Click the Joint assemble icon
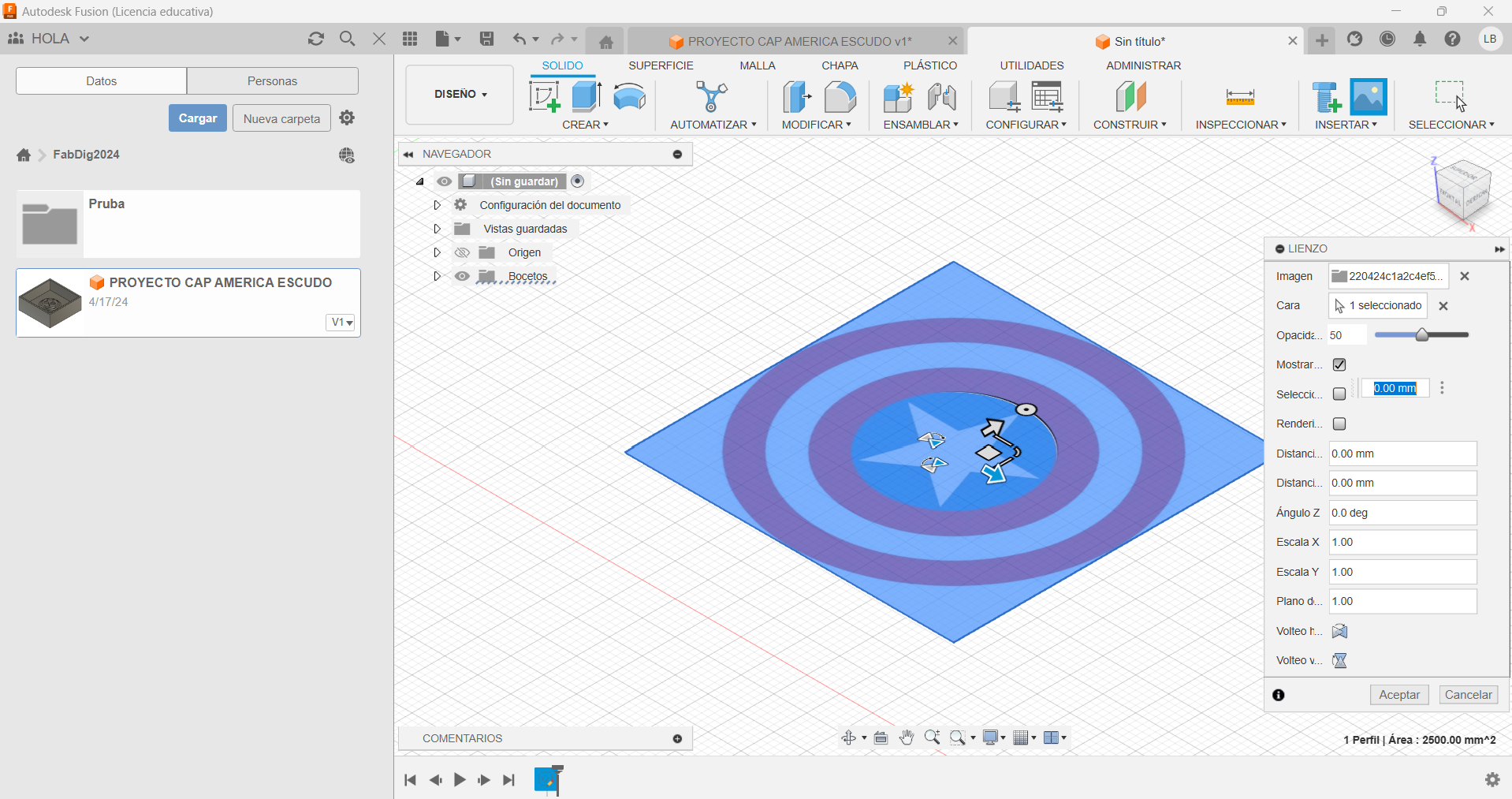Image resolution: width=1512 pixels, height=799 pixels. click(x=942, y=97)
